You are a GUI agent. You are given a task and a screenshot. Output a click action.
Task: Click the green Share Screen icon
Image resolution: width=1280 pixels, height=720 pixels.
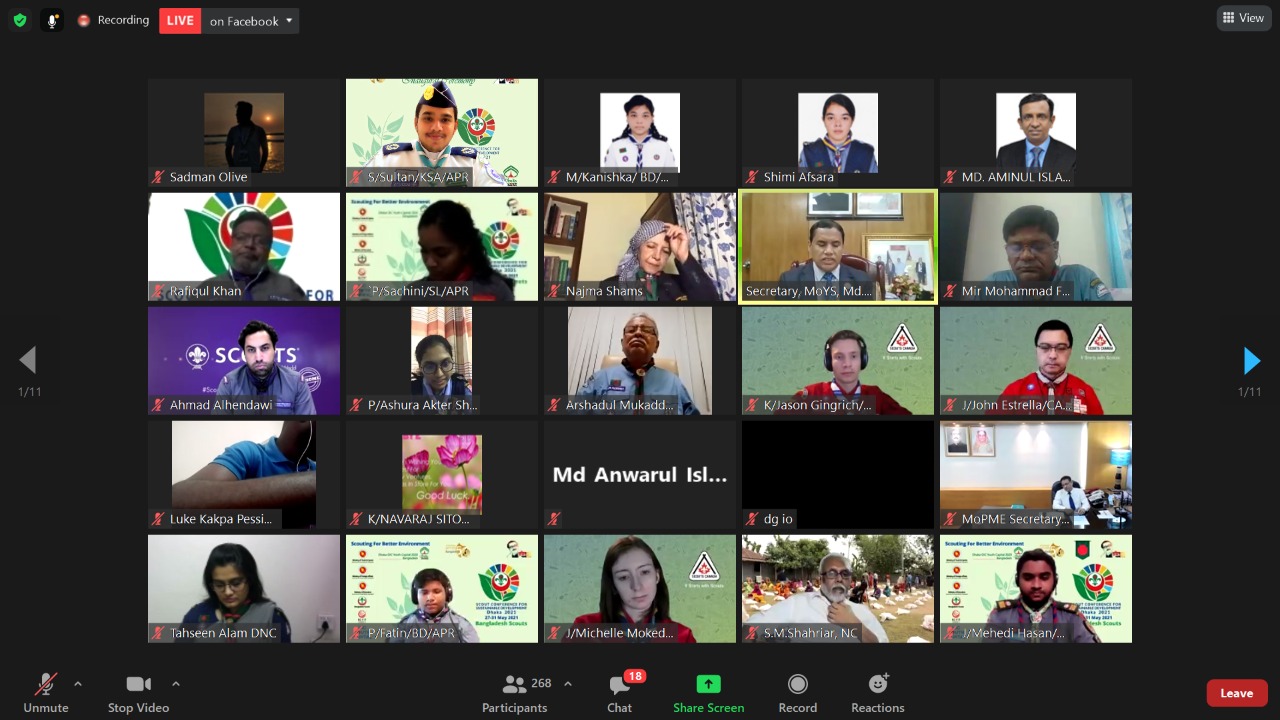708,684
